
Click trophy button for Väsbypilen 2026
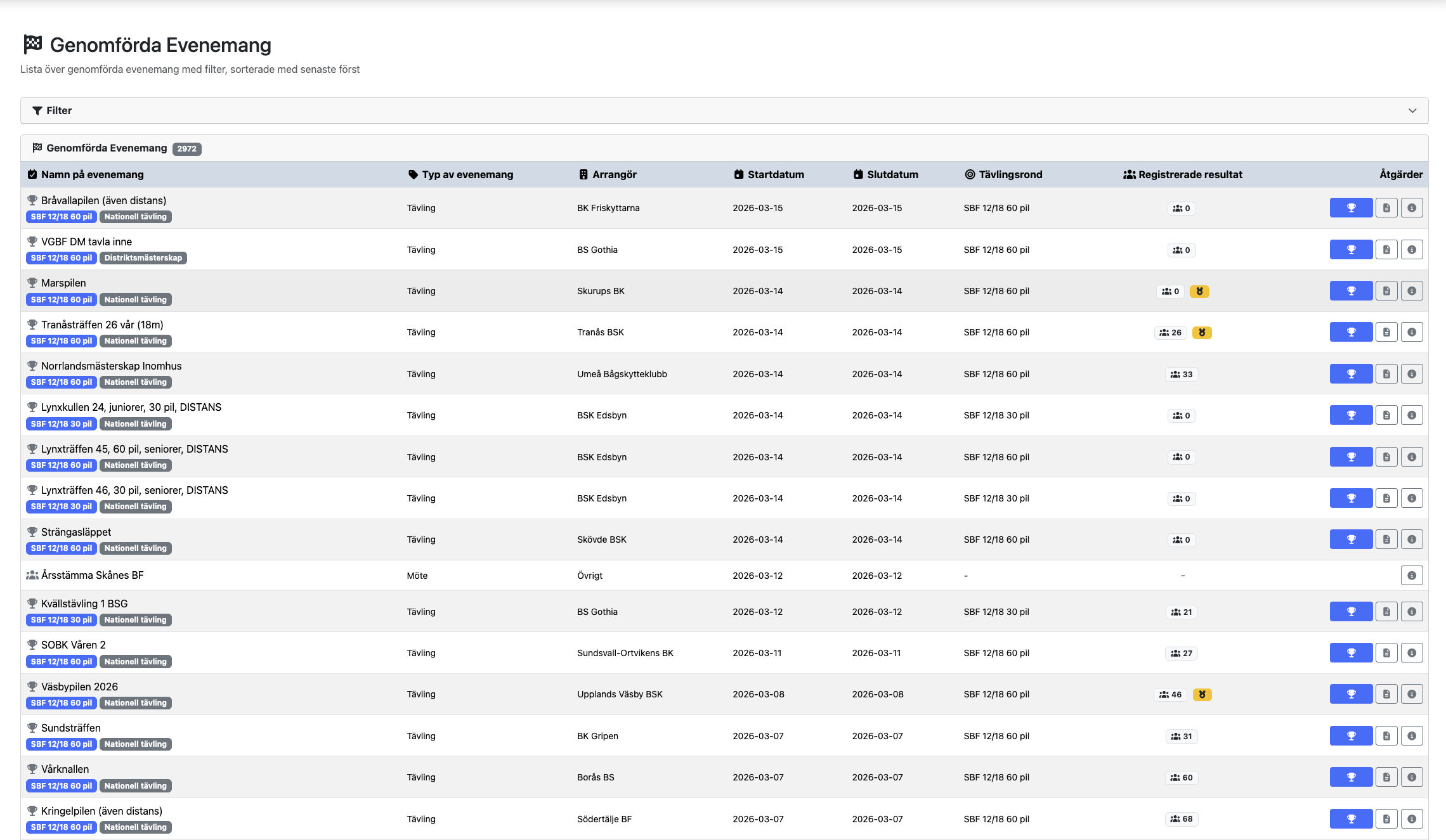[1351, 694]
